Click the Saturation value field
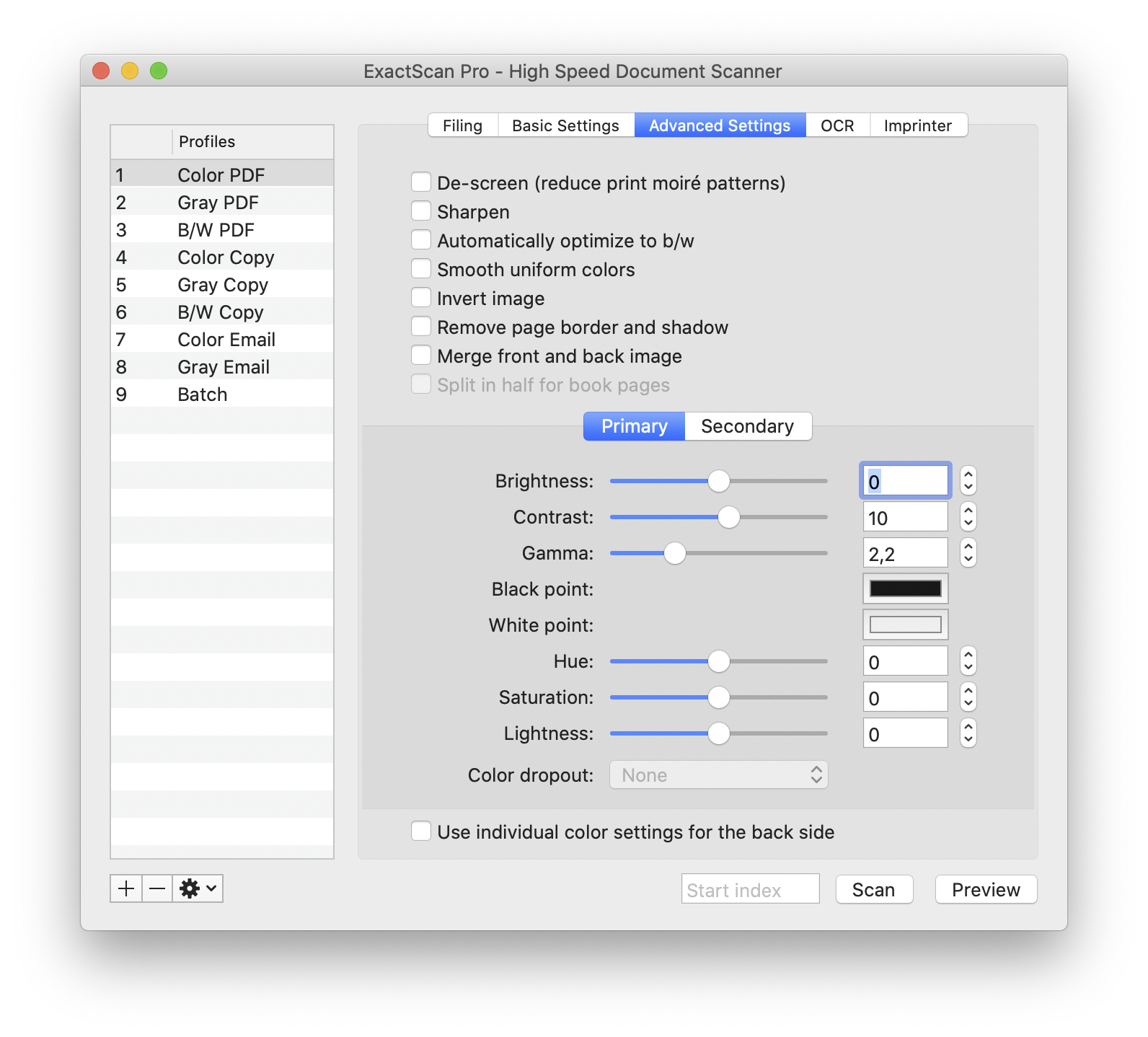Viewport: 1148px width, 1037px height. click(906, 697)
